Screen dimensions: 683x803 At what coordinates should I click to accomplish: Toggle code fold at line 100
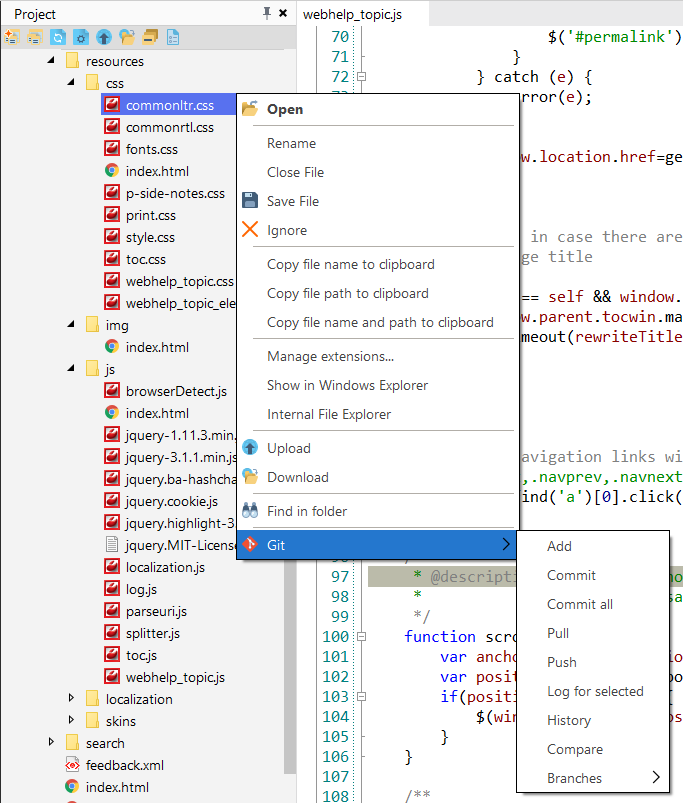361,637
